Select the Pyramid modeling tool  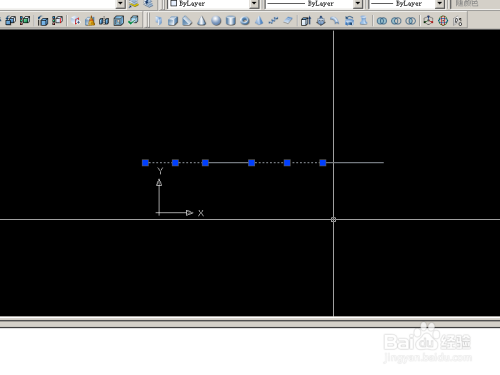click(259, 21)
